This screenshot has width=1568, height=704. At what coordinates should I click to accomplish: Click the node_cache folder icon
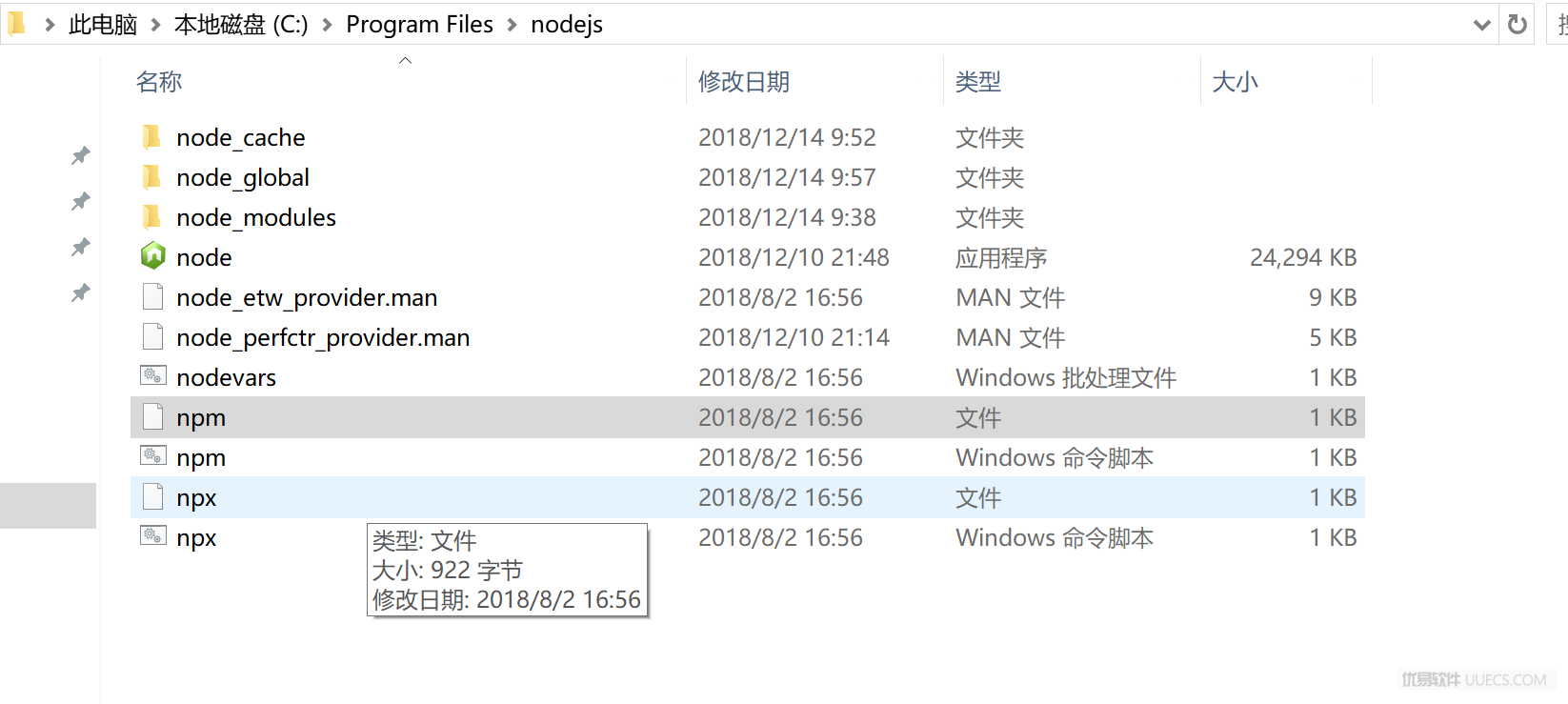tap(152, 137)
